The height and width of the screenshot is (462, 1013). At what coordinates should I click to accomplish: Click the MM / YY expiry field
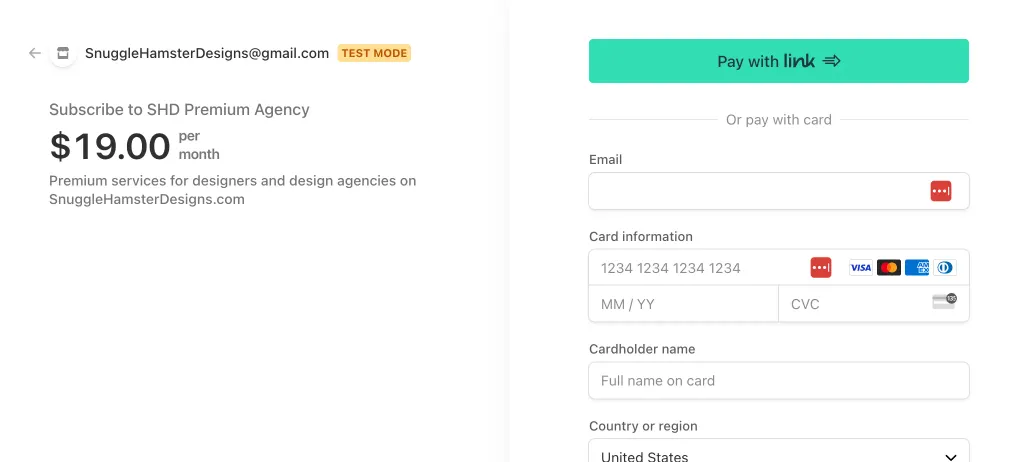(x=684, y=304)
